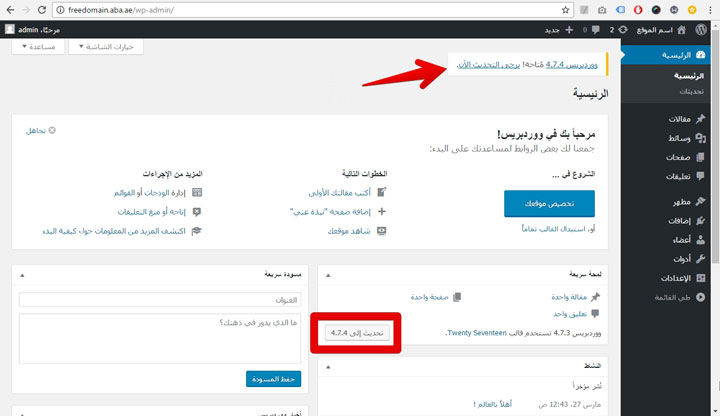Open the Chrome three-dot menu
Image resolution: width=720 pixels, height=416 pixels.
tap(710, 10)
